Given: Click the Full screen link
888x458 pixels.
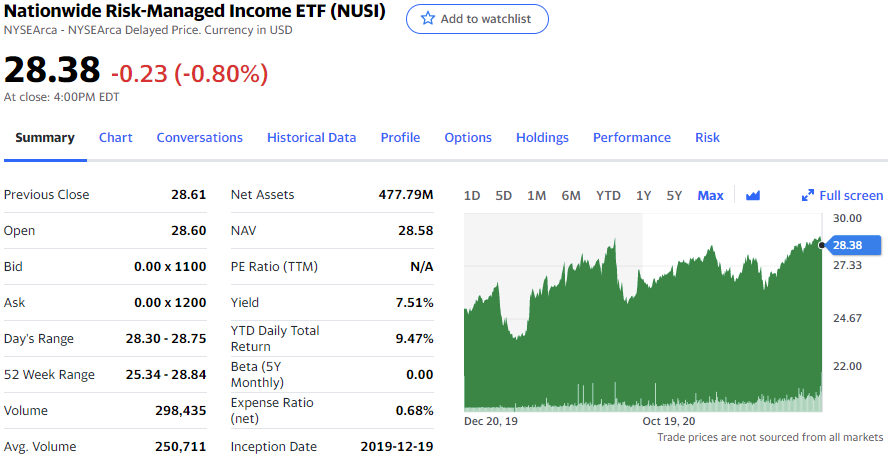Looking at the screenshot, I should click(851, 196).
